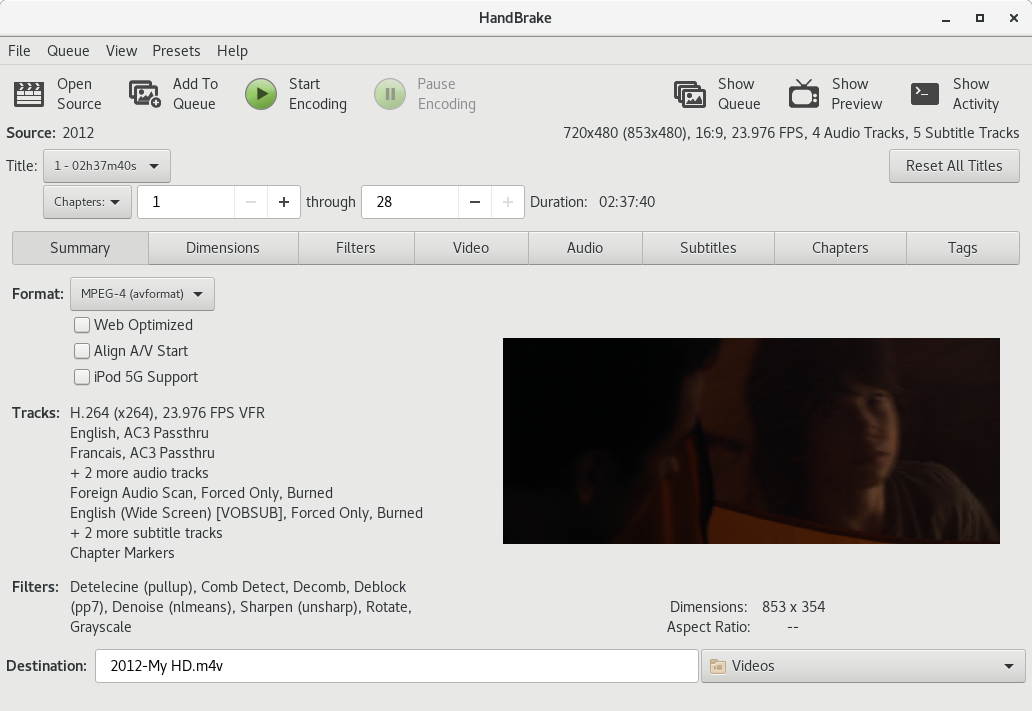Click the Show Activity label
Screen dimensions: 1032x711
(x=976, y=94)
